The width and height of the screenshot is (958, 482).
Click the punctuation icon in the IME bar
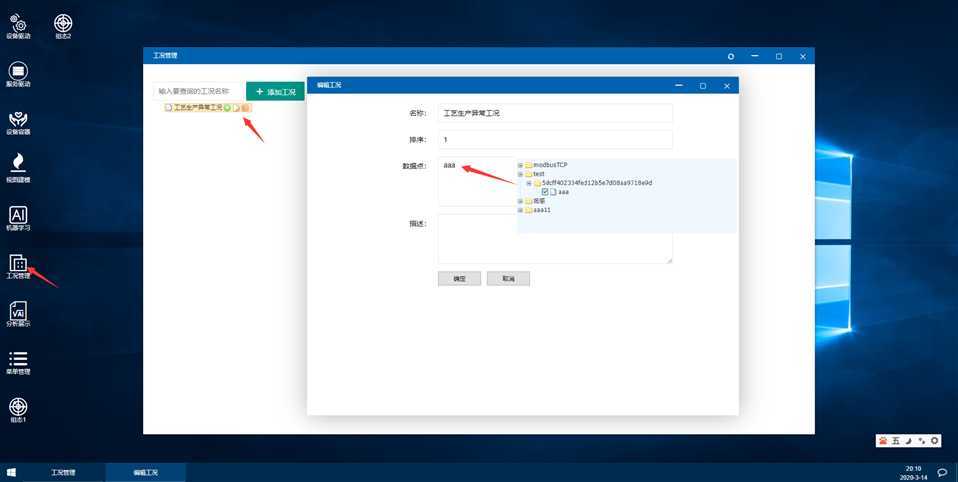[x=921, y=440]
